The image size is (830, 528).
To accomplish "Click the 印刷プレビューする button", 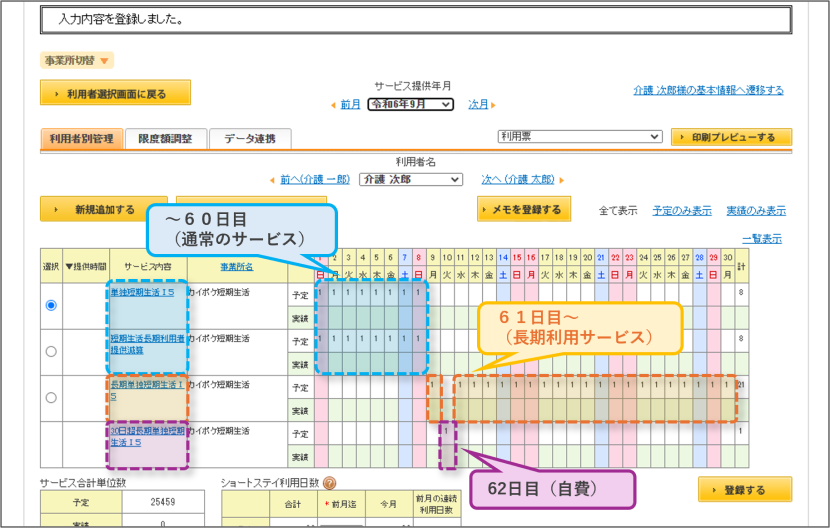I will tap(732, 137).
